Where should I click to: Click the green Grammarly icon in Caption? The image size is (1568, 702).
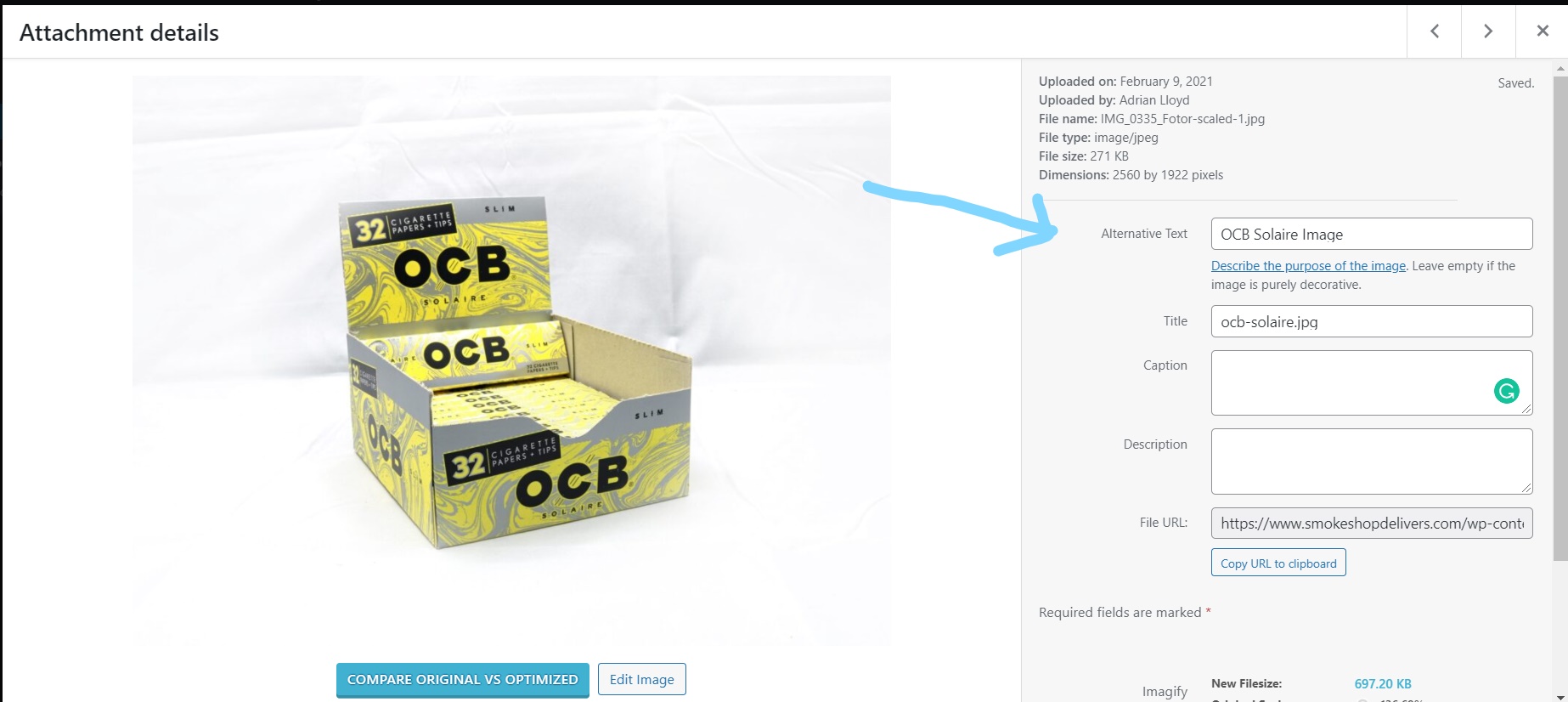coord(1506,391)
